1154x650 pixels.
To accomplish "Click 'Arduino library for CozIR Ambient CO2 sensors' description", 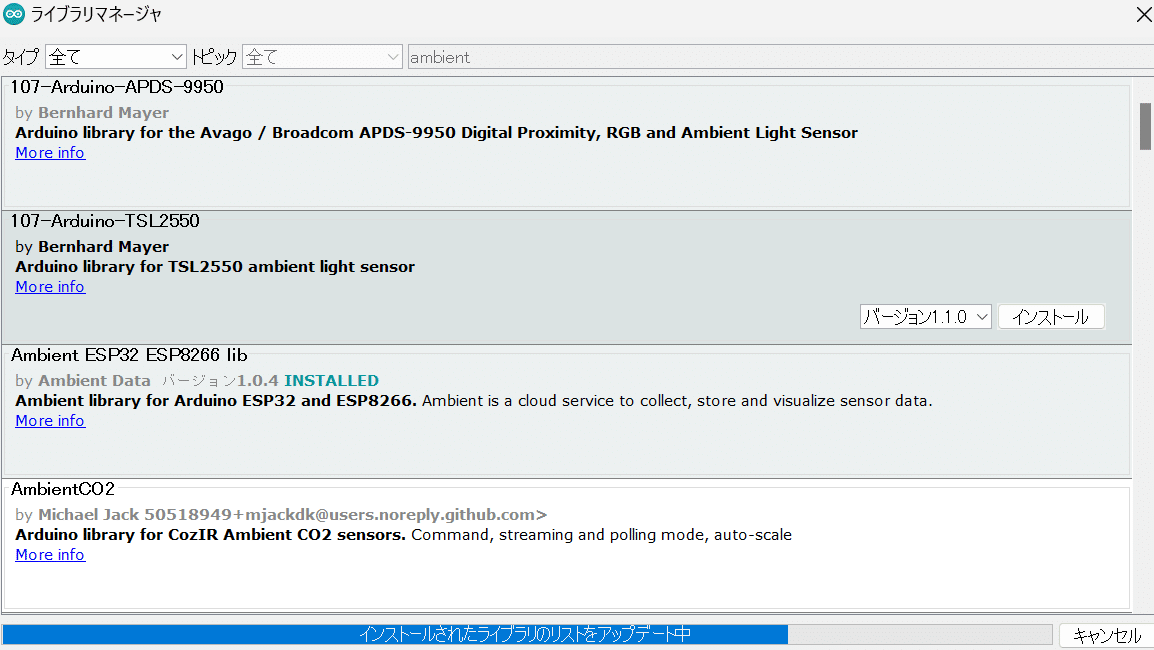I will point(210,534).
